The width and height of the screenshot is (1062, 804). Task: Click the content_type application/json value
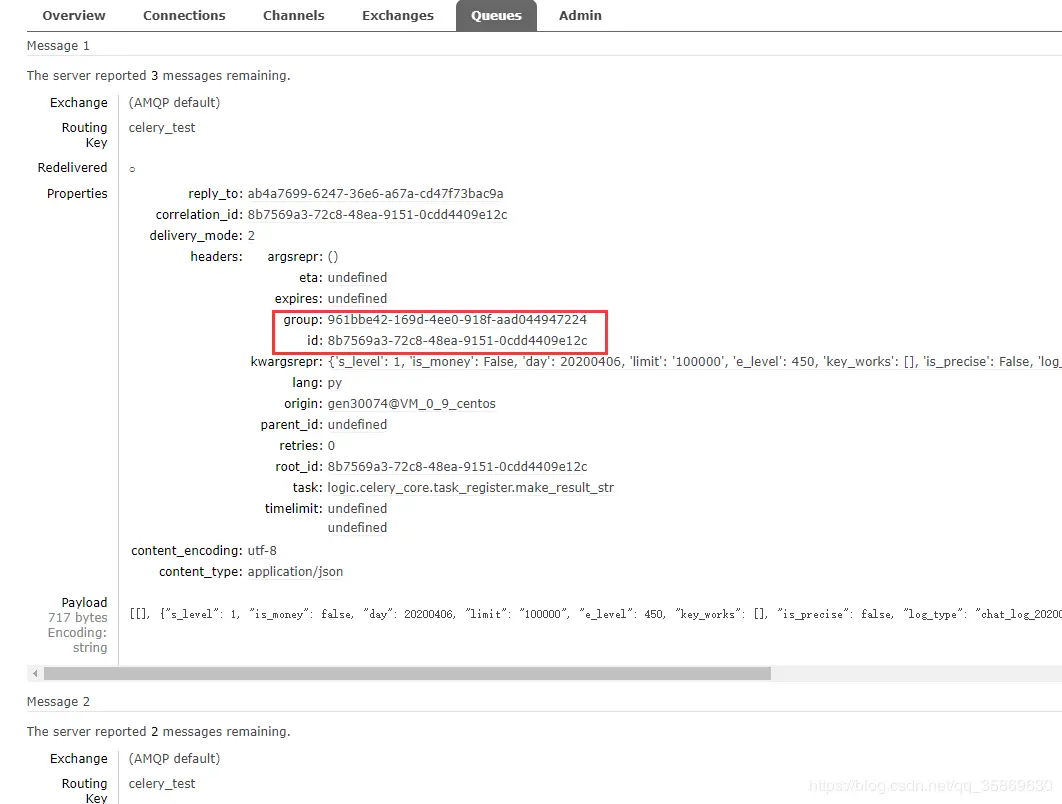coord(295,572)
